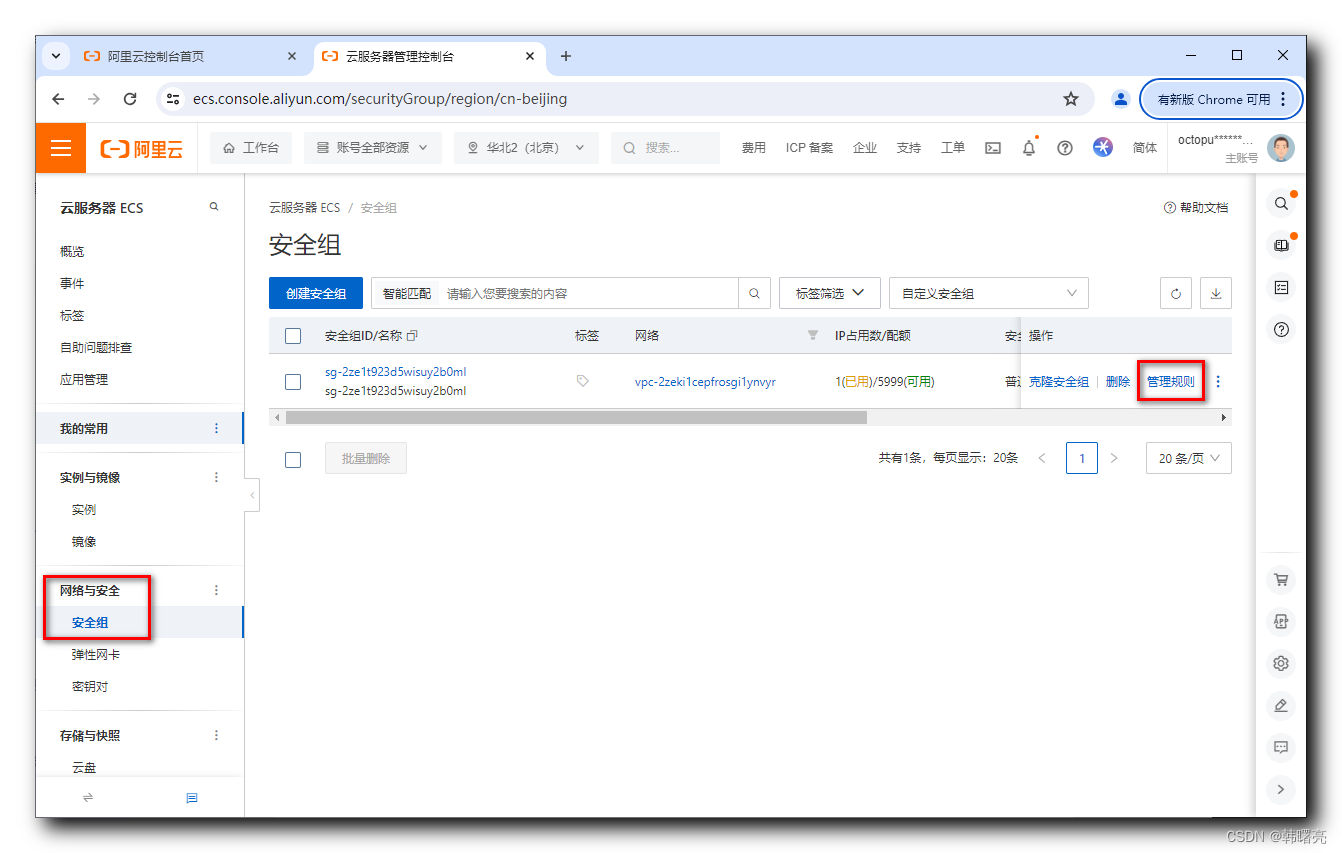Expand the 标签筛选 filter dropdown
1342x853 pixels.
tap(829, 292)
